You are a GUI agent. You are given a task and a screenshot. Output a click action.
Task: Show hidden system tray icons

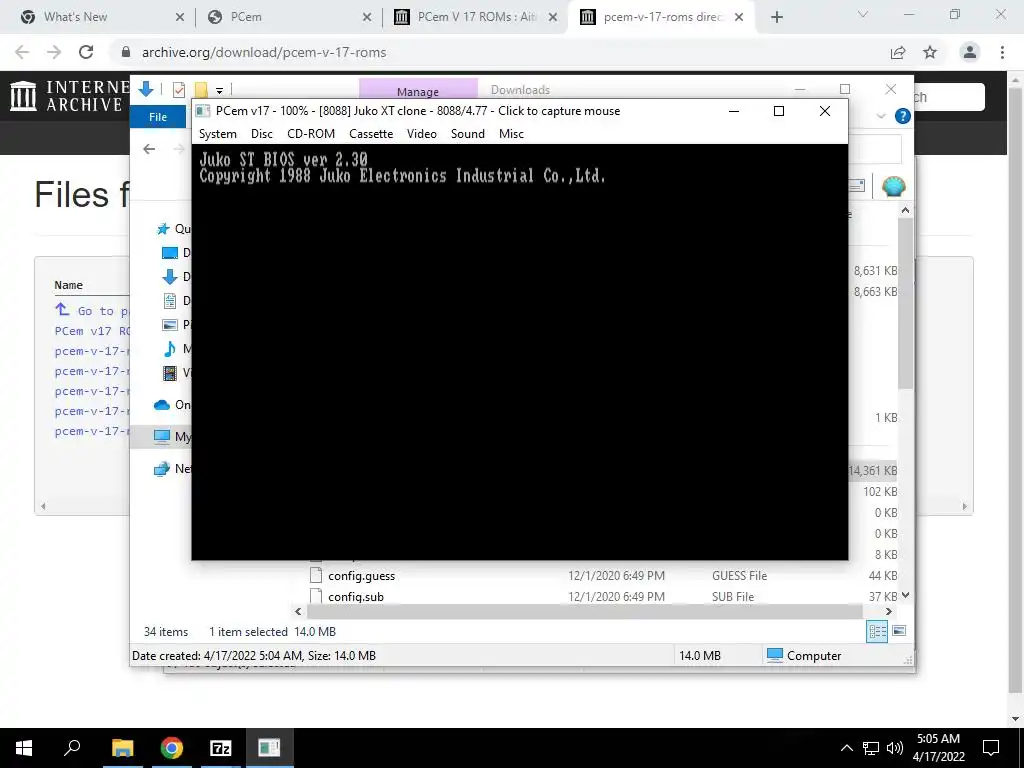[846, 748]
